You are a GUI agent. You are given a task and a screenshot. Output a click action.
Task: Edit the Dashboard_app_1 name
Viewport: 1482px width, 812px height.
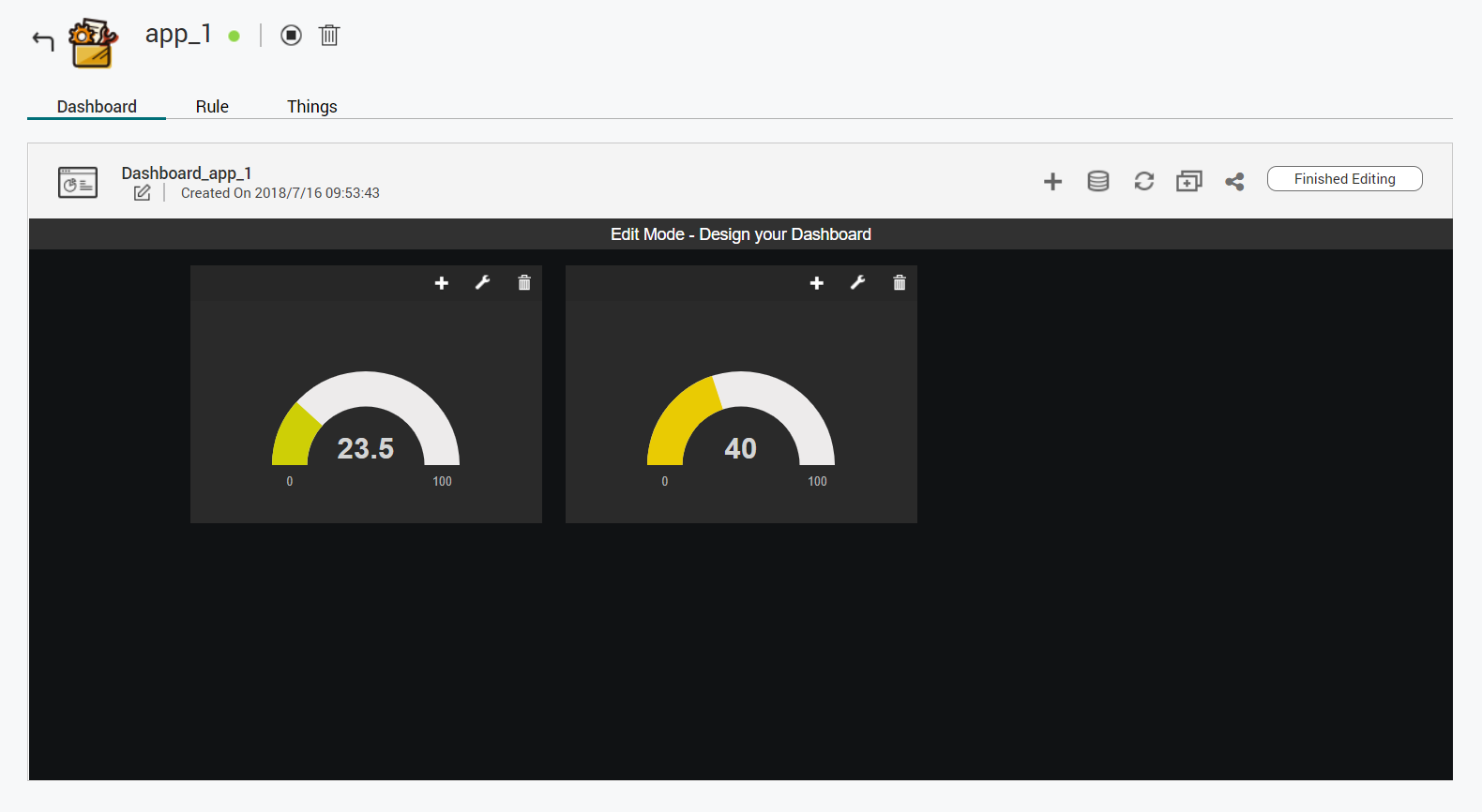pyautogui.click(x=143, y=193)
